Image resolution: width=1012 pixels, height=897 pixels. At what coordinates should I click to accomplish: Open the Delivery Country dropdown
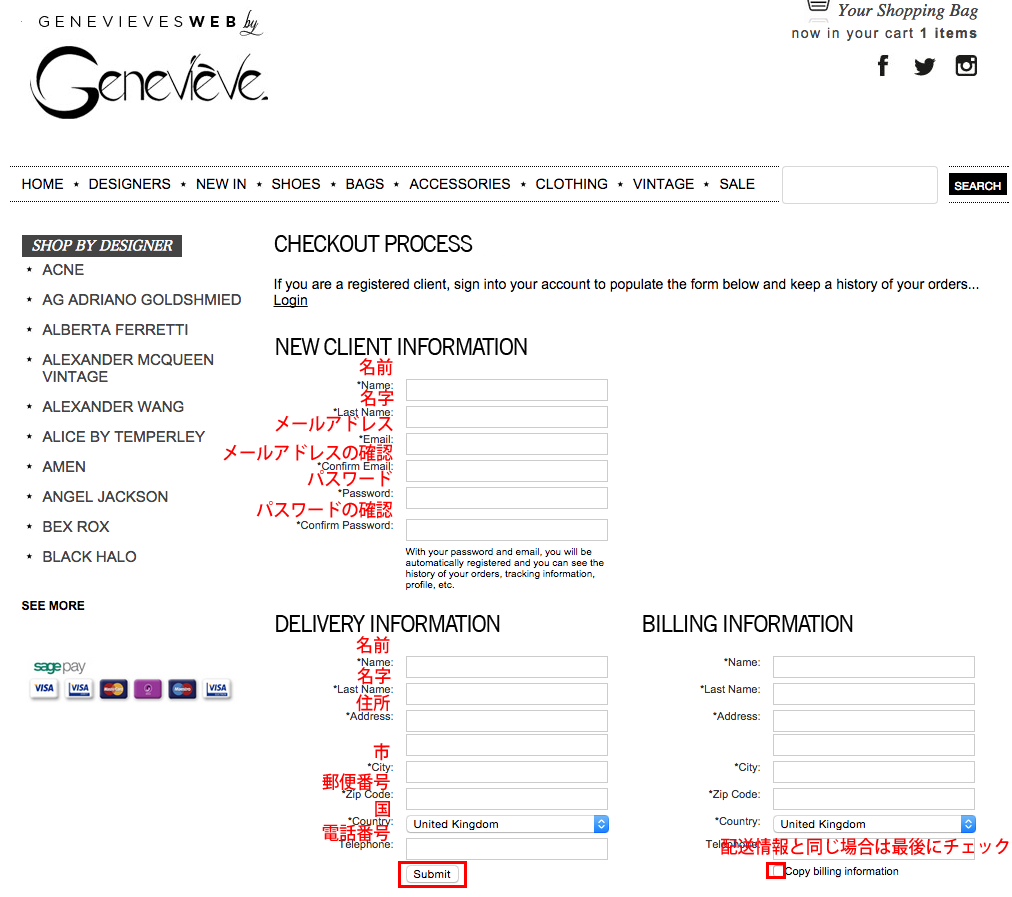(507, 824)
